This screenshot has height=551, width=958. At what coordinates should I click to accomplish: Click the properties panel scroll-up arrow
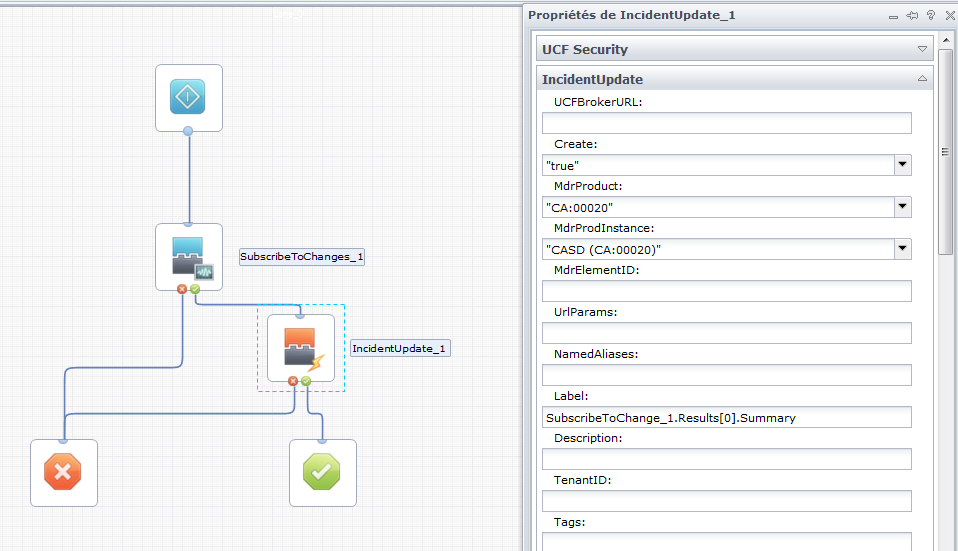coord(945,42)
